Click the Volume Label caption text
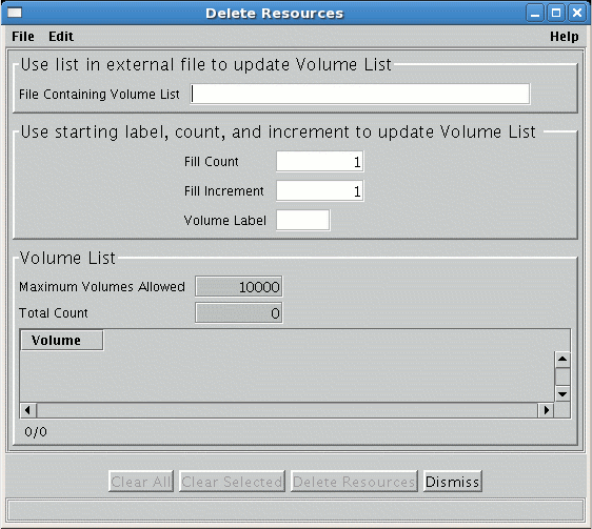592x529 pixels. pyautogui.click(x=225, y=220)
